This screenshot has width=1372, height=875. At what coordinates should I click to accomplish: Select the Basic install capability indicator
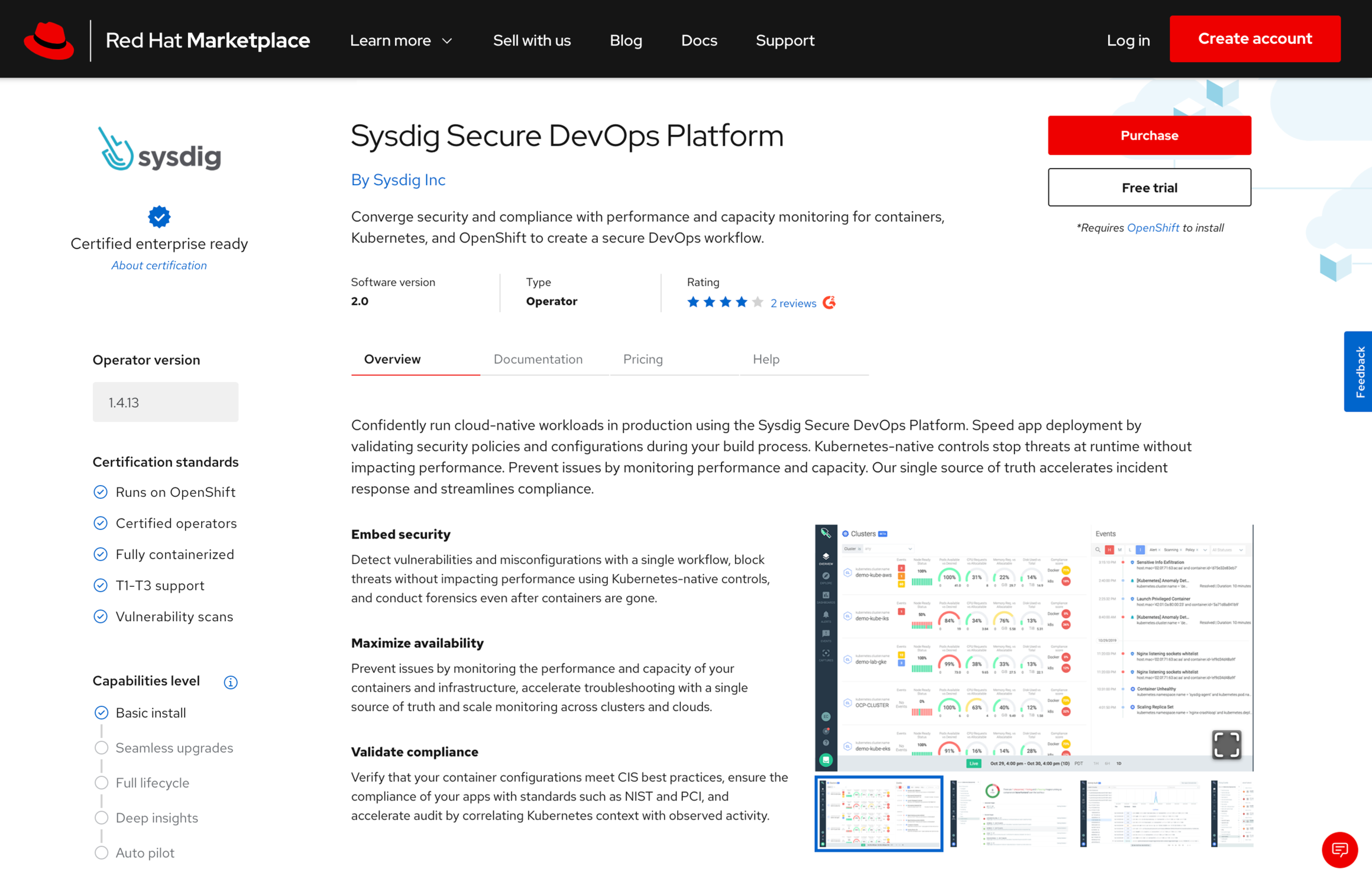(x=101, y=712)
